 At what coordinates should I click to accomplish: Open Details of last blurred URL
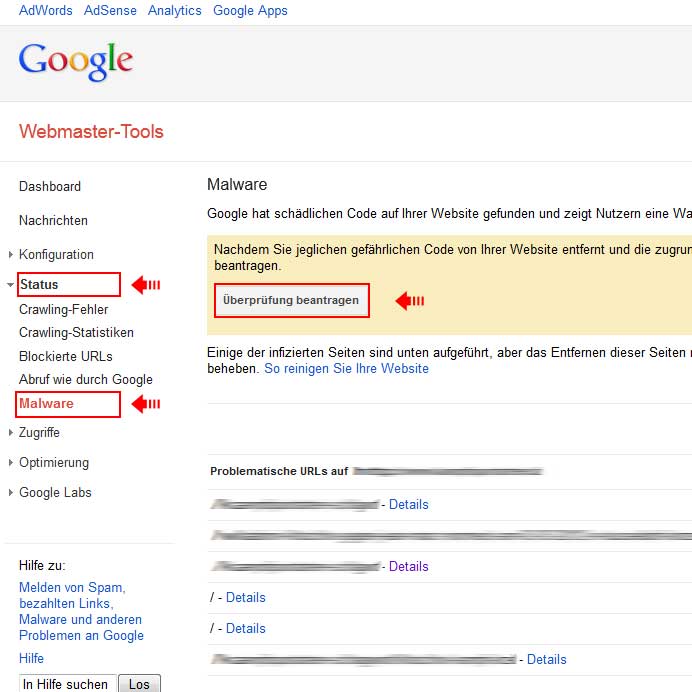pyautogui.click(x=547, y=659)
